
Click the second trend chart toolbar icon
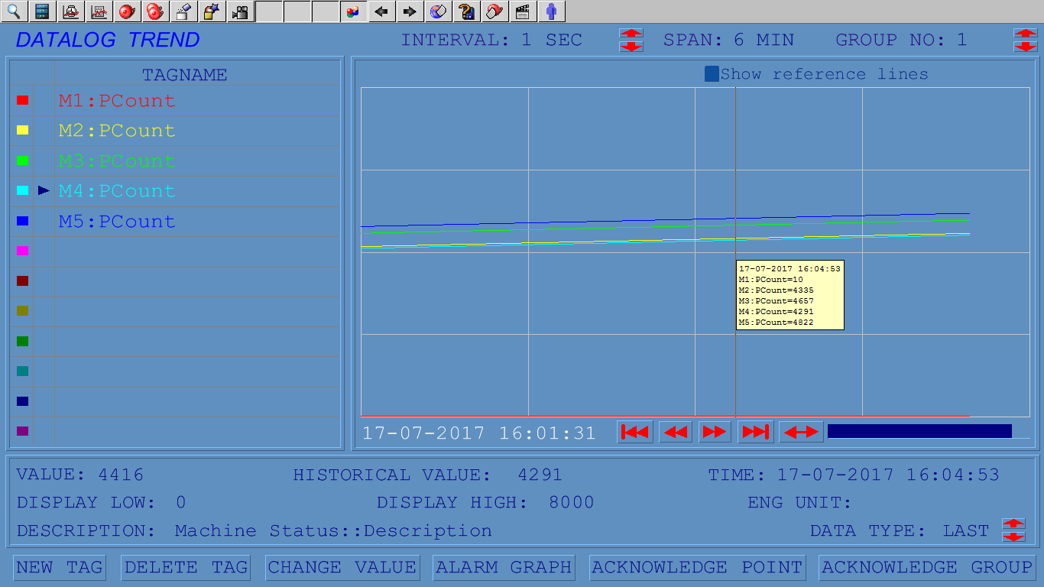99,11
